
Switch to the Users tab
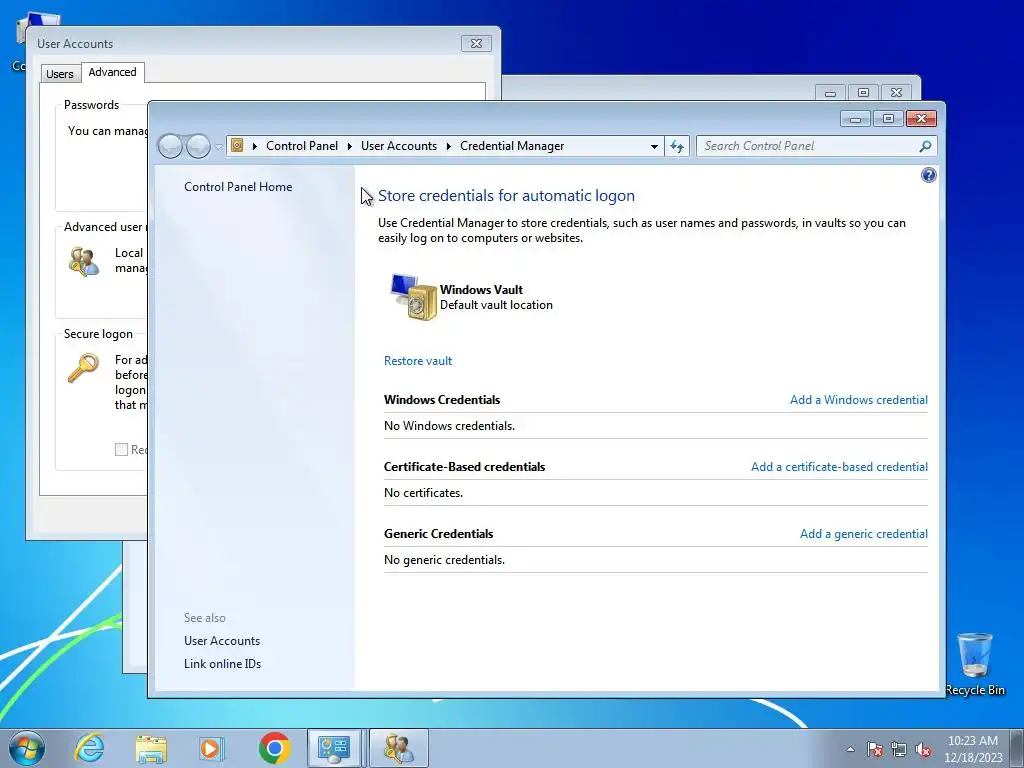[x=59, y=74]
